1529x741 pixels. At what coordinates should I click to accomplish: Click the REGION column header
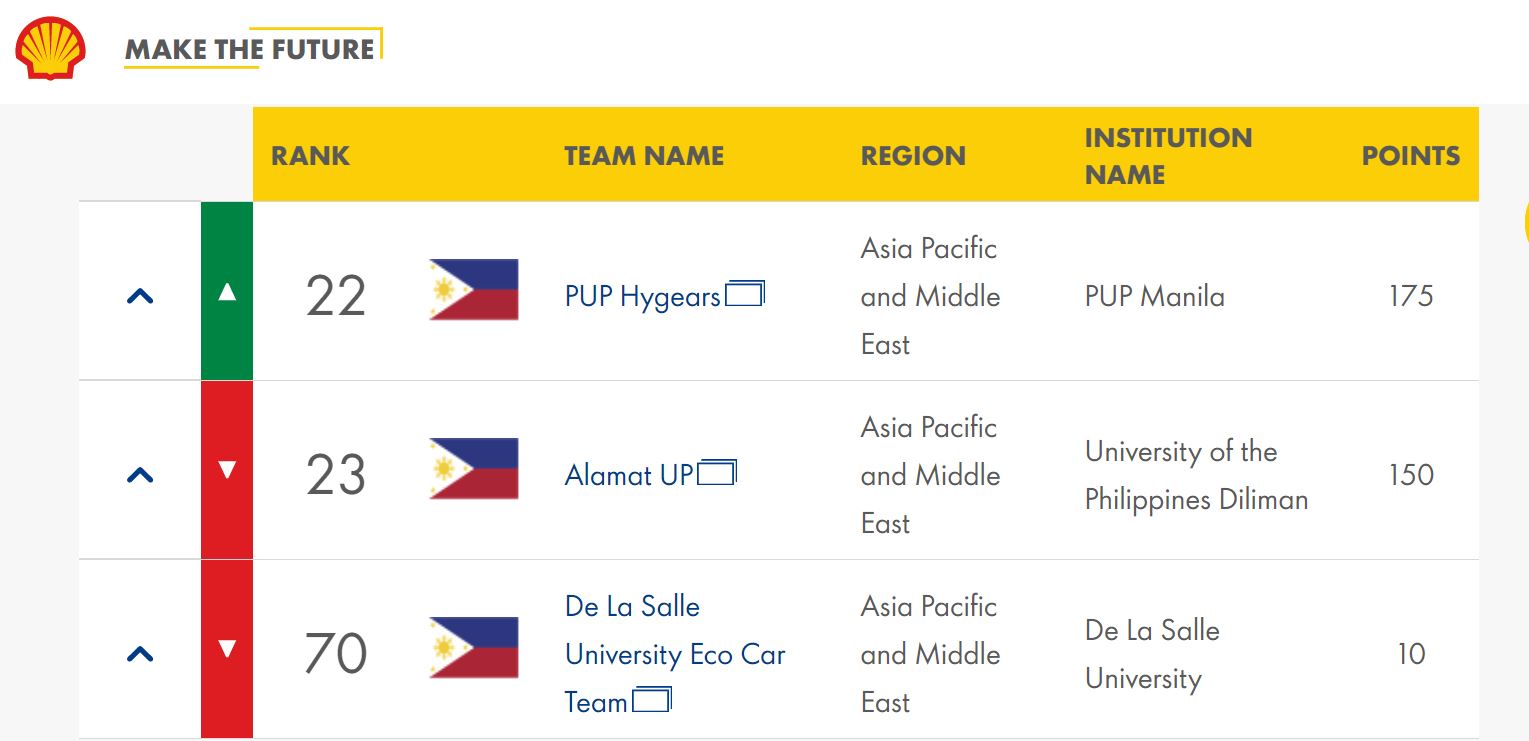pos(913,156)
